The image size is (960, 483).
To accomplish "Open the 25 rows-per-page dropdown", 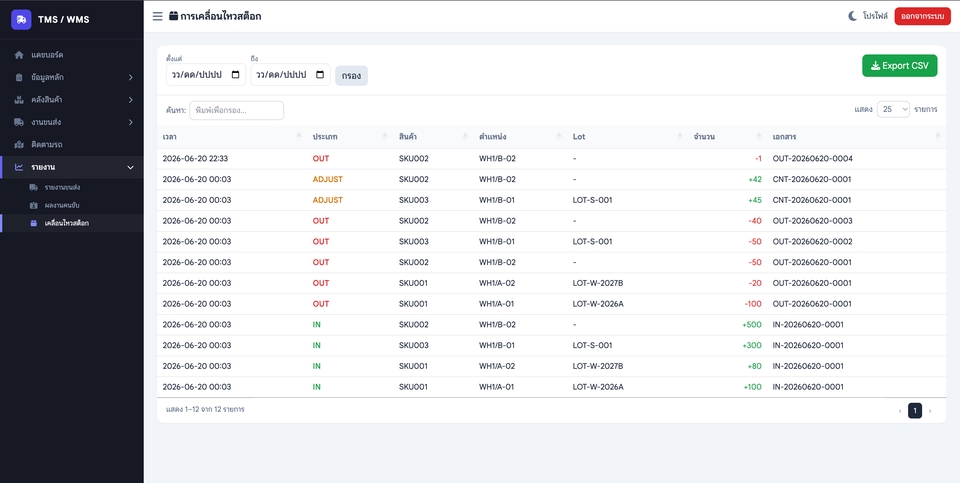I will coord(893,110).
